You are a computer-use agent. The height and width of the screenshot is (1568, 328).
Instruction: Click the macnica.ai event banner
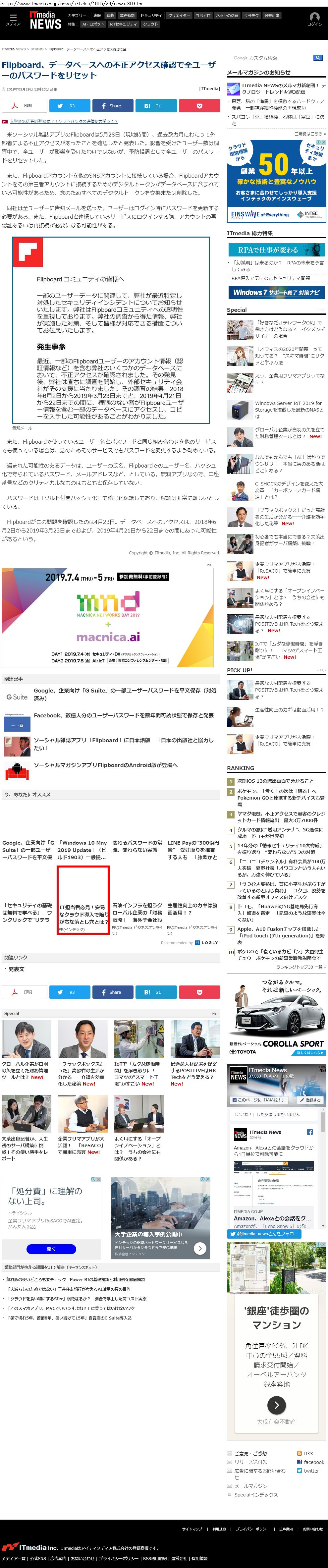coord(107,618)
